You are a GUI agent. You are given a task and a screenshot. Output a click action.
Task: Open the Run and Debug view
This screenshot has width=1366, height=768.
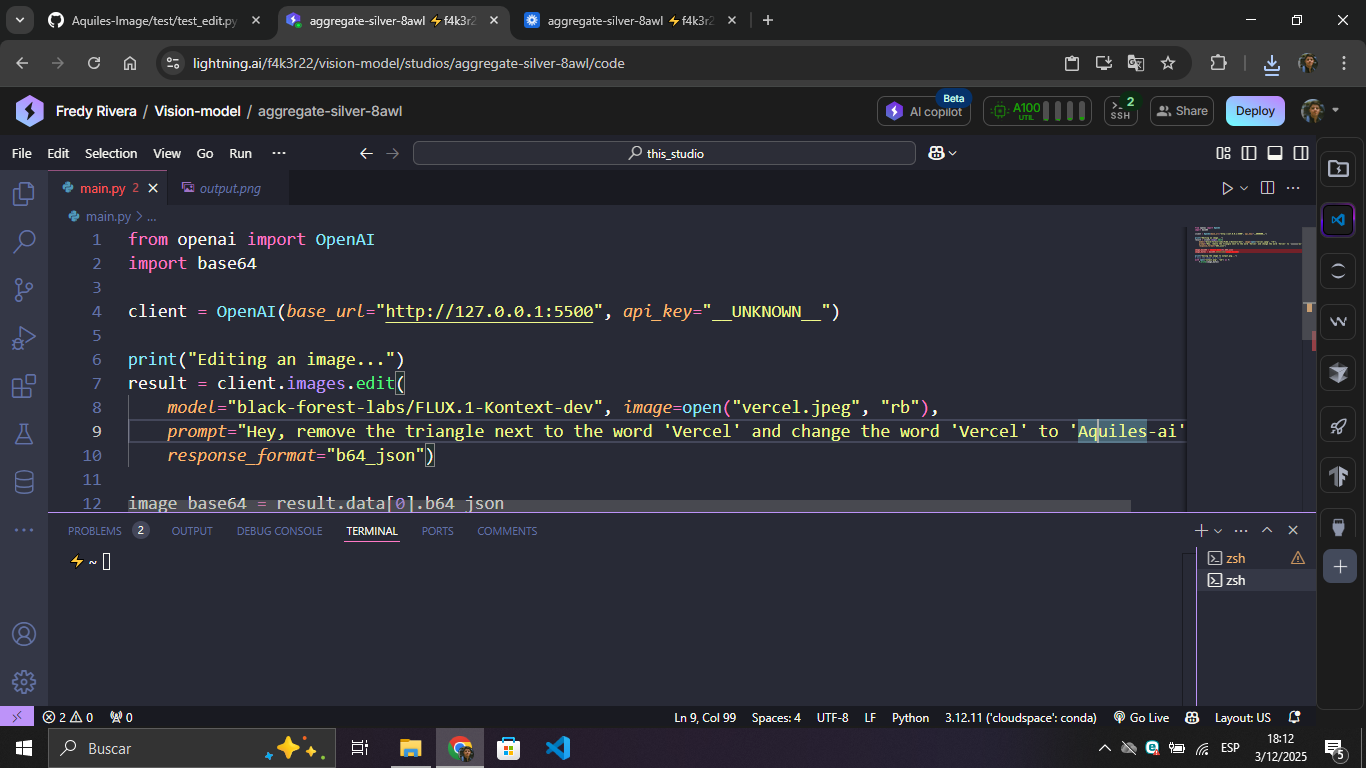pyautogui.click(x=24, y=337)
